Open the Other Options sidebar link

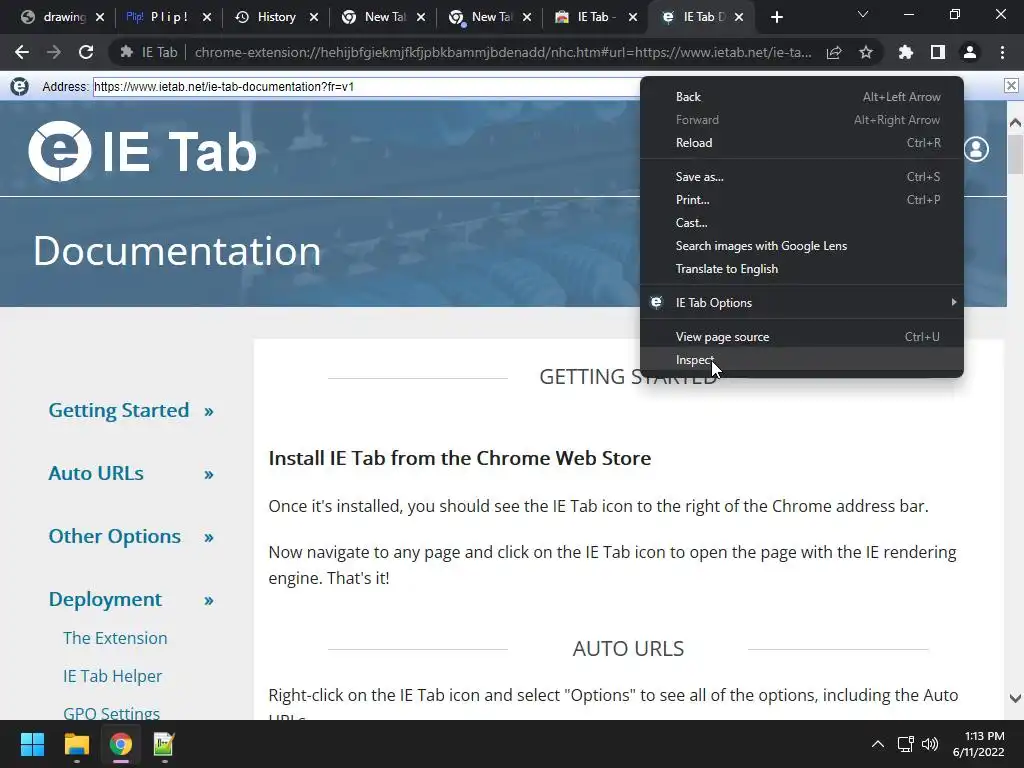pos(114,536)
